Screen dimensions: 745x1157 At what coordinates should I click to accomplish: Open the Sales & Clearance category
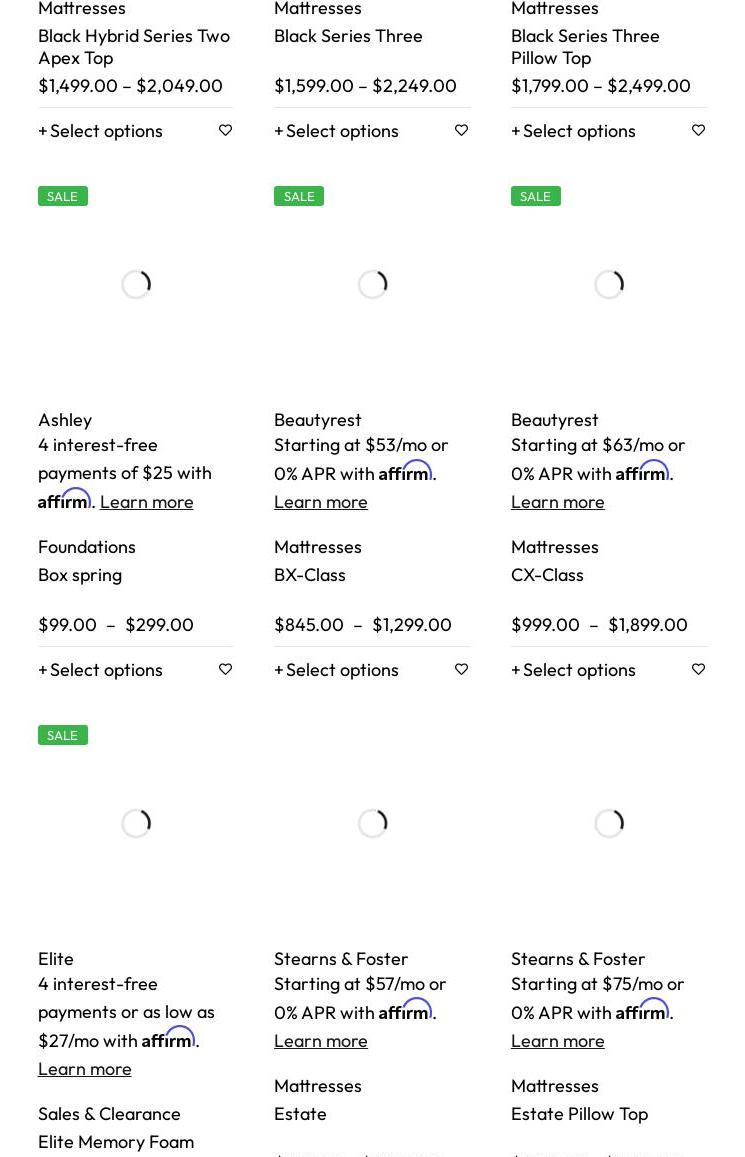pyautogui.click(x=109, y=1114)
